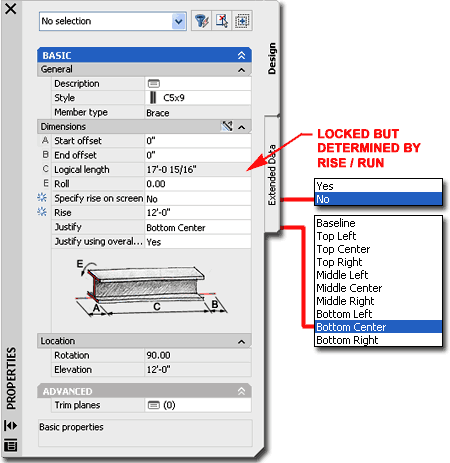Click the Quick Select filter icon
Screen dimensions: 450x463
201,21
